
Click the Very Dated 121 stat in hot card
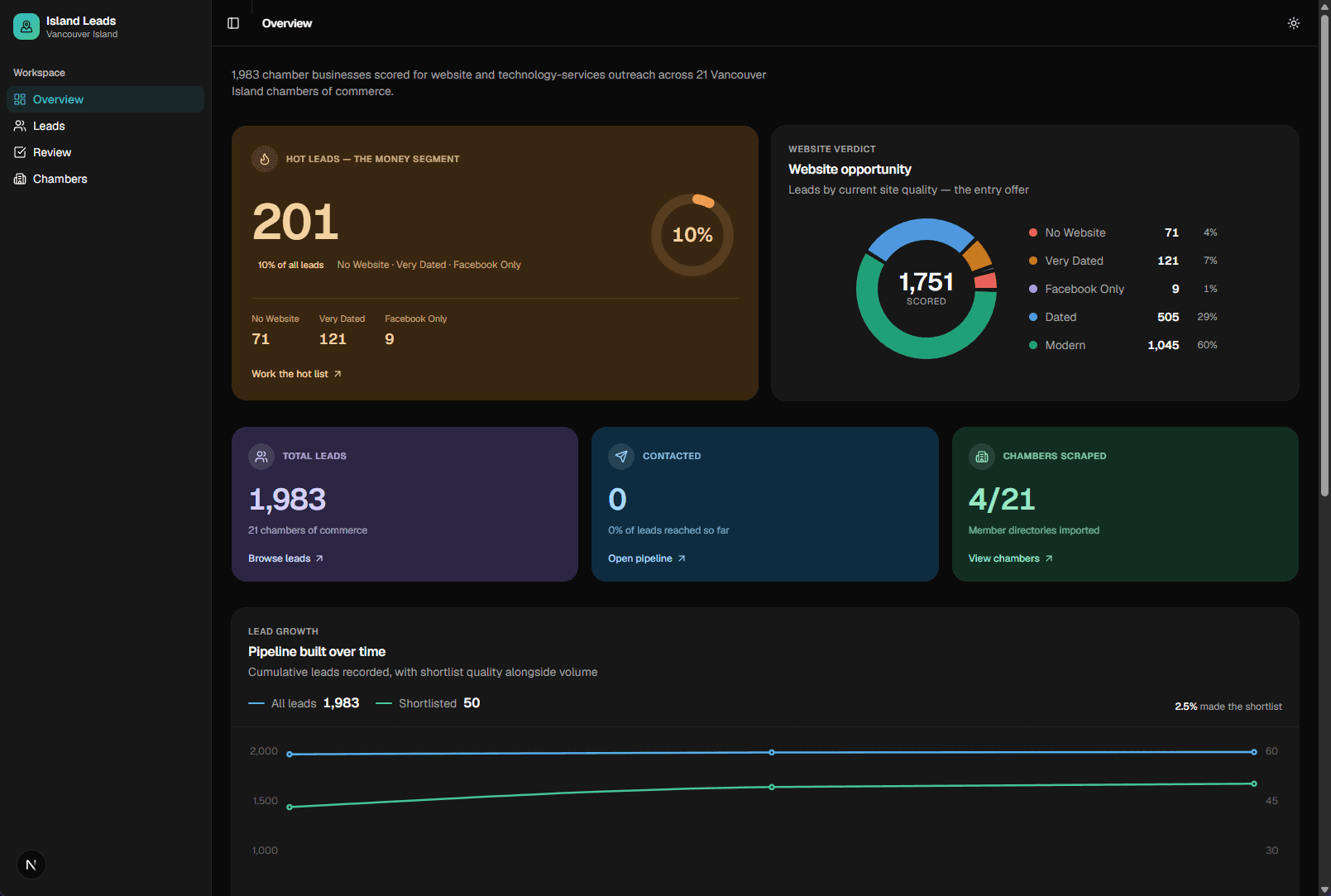(x=342, y=330)
